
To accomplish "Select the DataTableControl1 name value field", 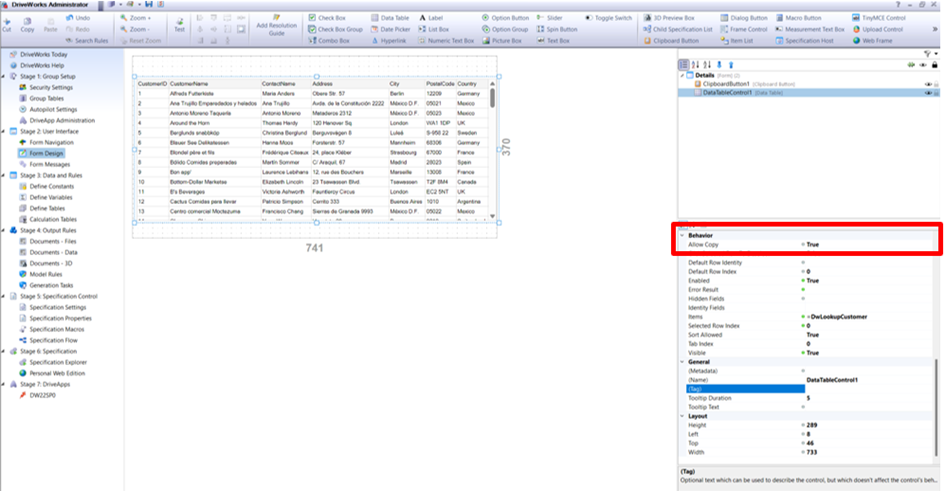I will (x=869, y=380).
